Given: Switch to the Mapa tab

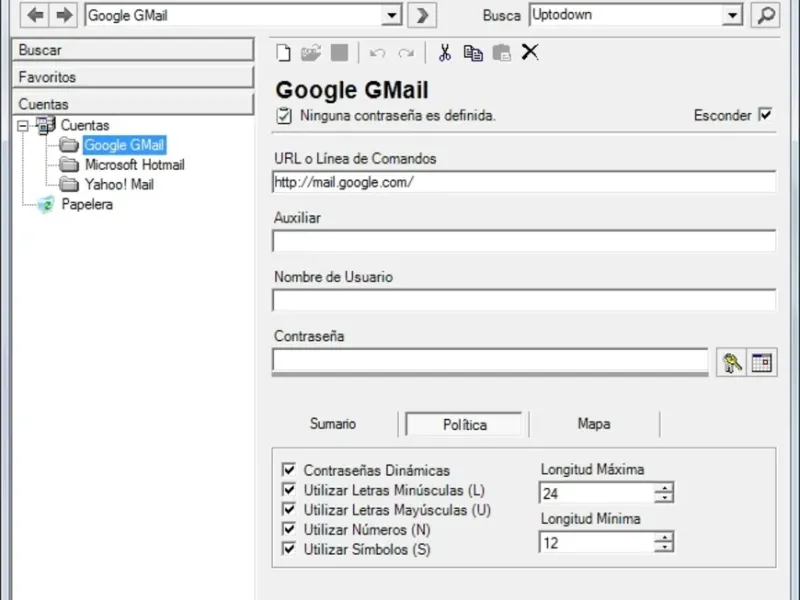Looking at the screenshot, I should click(594, 423).
